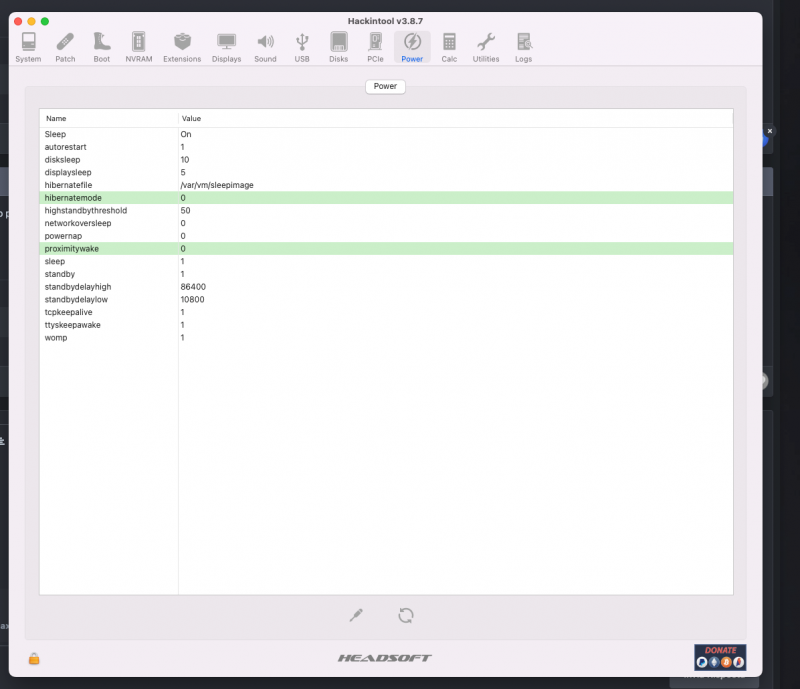
Task: Select the autorestart row
Action: point(386,147)
